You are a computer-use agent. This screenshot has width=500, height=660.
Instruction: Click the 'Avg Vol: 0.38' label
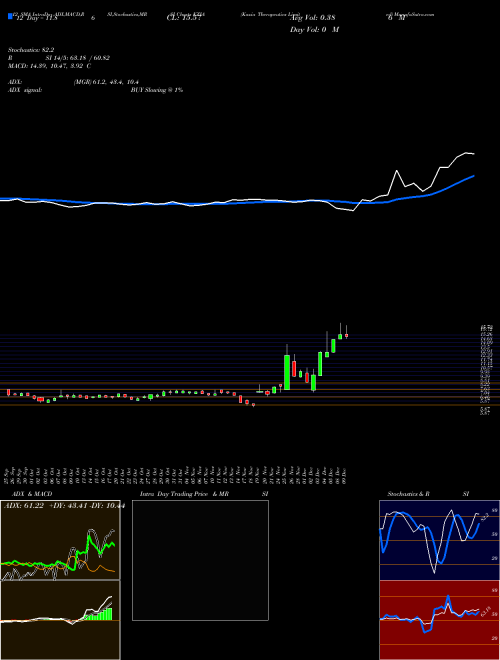pos(312,18)
